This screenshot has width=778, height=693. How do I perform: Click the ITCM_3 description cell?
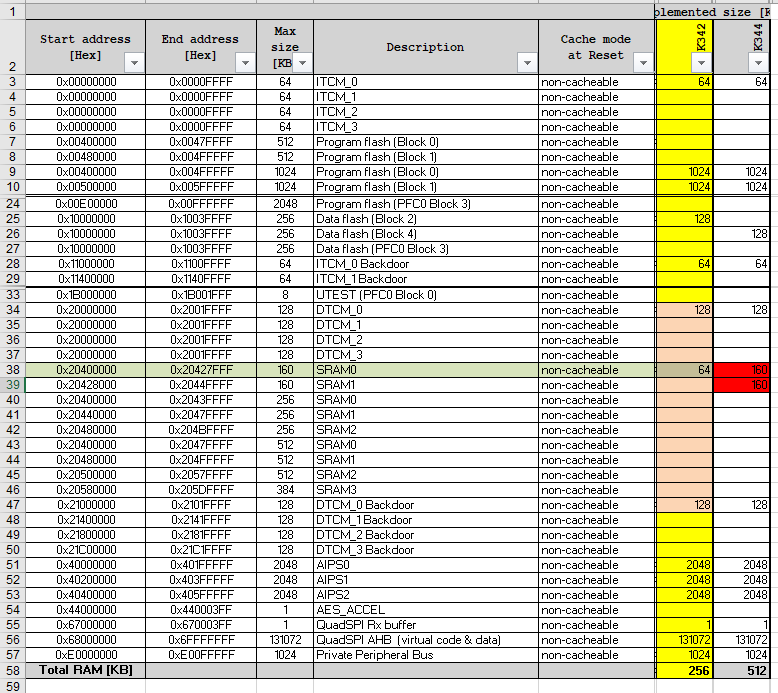pos(426,127)
